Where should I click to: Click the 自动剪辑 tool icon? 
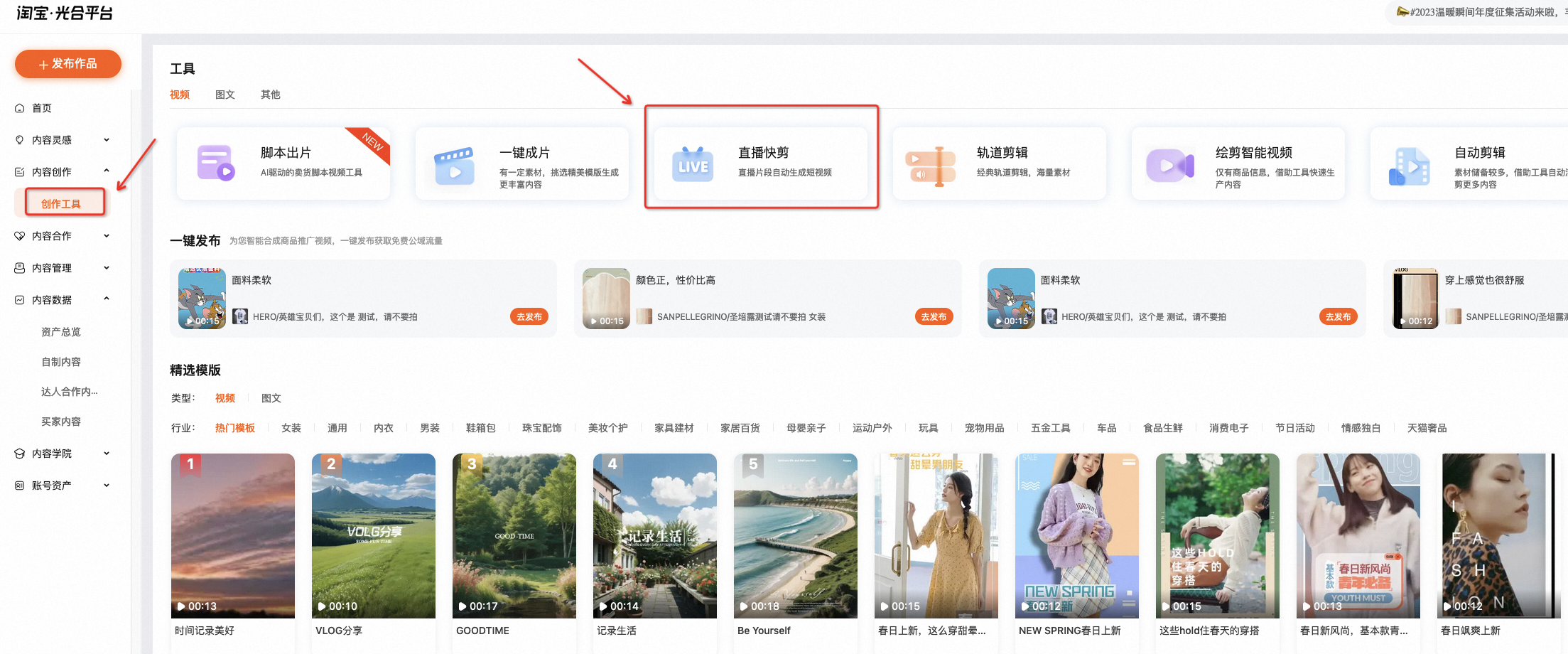coord(1409,166)
